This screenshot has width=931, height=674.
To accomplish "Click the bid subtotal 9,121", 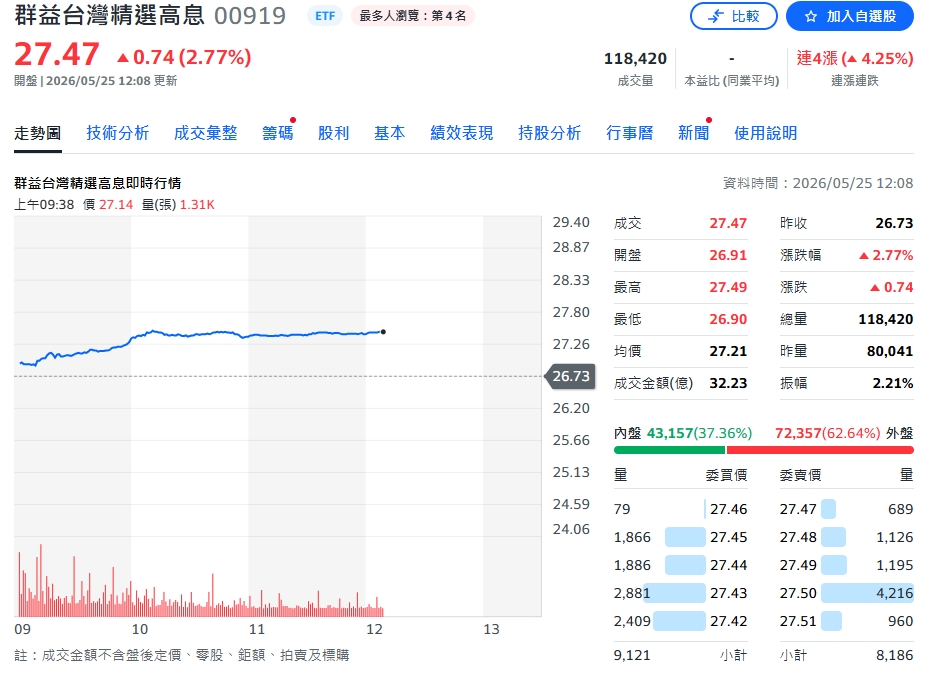I will 632,656.
